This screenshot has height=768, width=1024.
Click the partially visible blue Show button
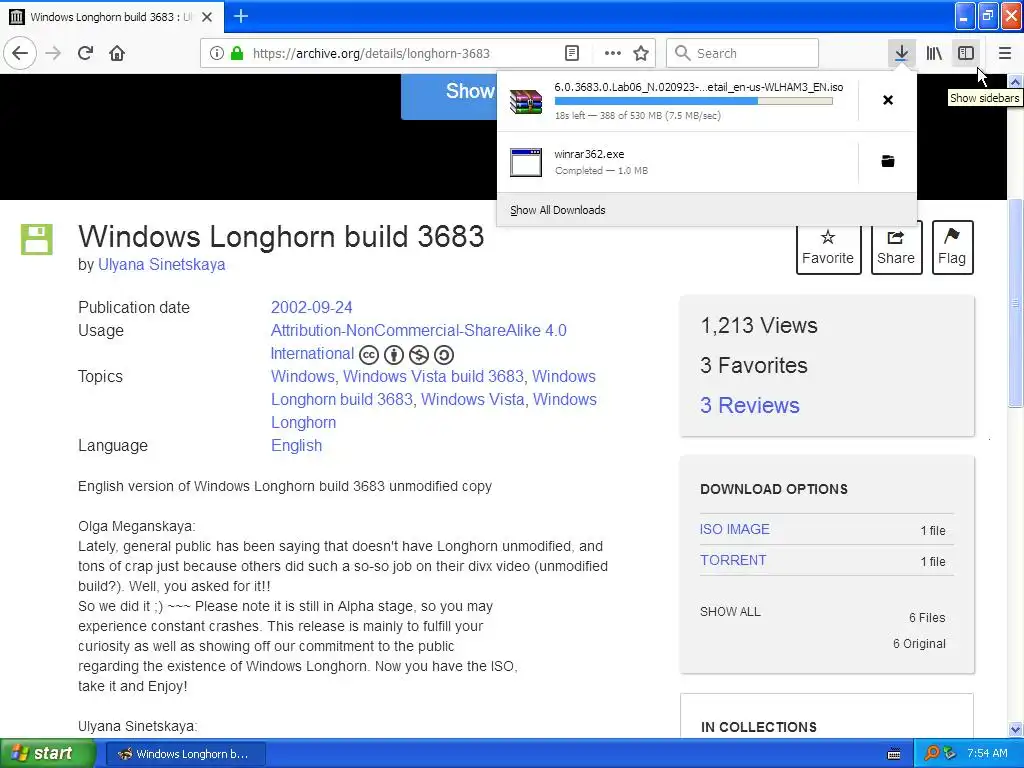(449, 97)
